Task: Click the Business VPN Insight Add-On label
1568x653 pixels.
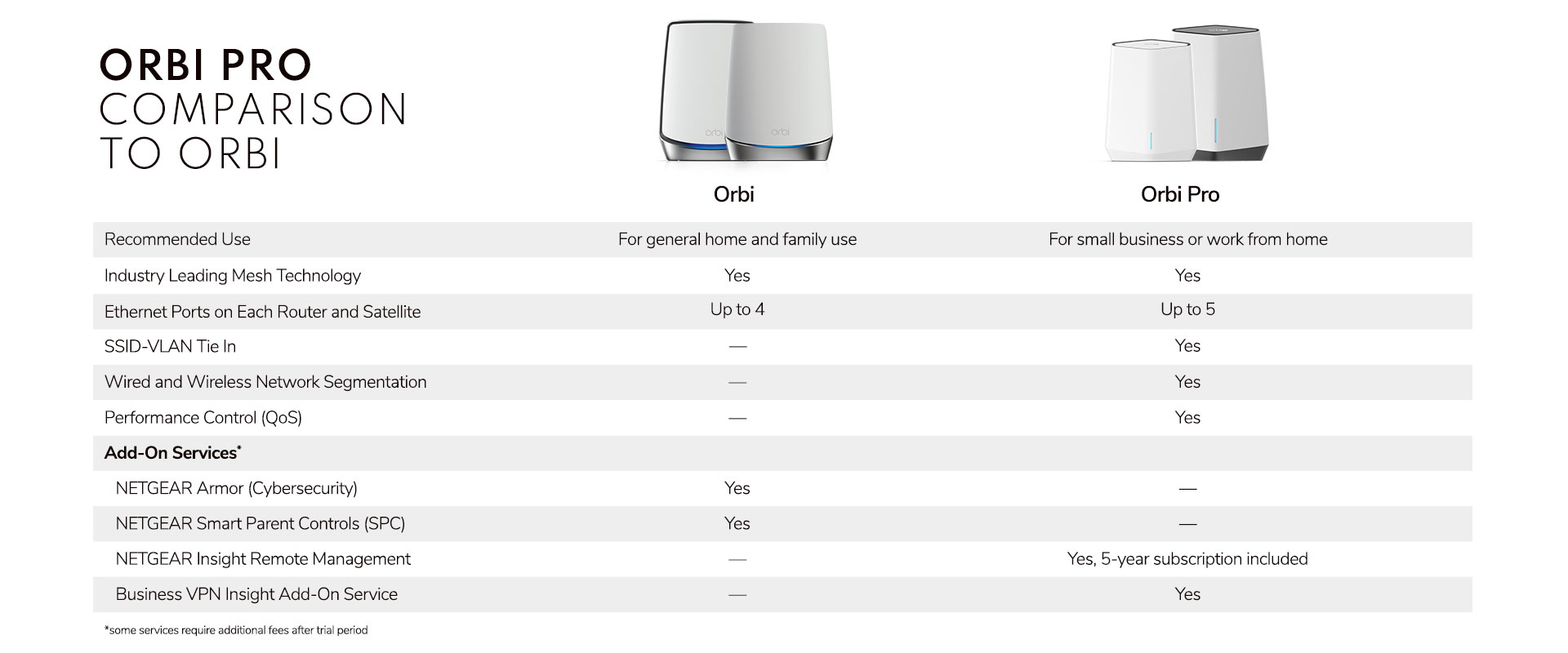Action: coord(256,594)
